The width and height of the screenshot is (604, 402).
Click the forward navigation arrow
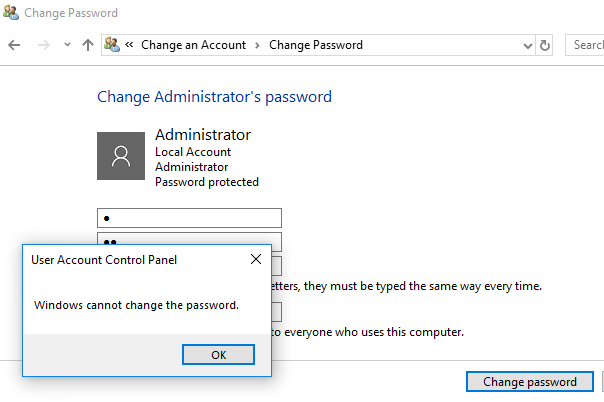44,45
